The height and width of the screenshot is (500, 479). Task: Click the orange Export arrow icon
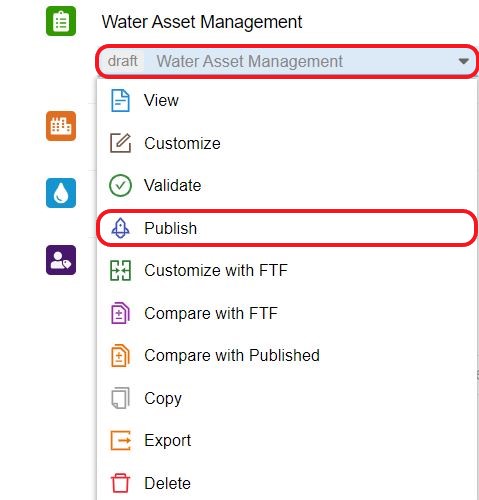[x=120, y=440]
